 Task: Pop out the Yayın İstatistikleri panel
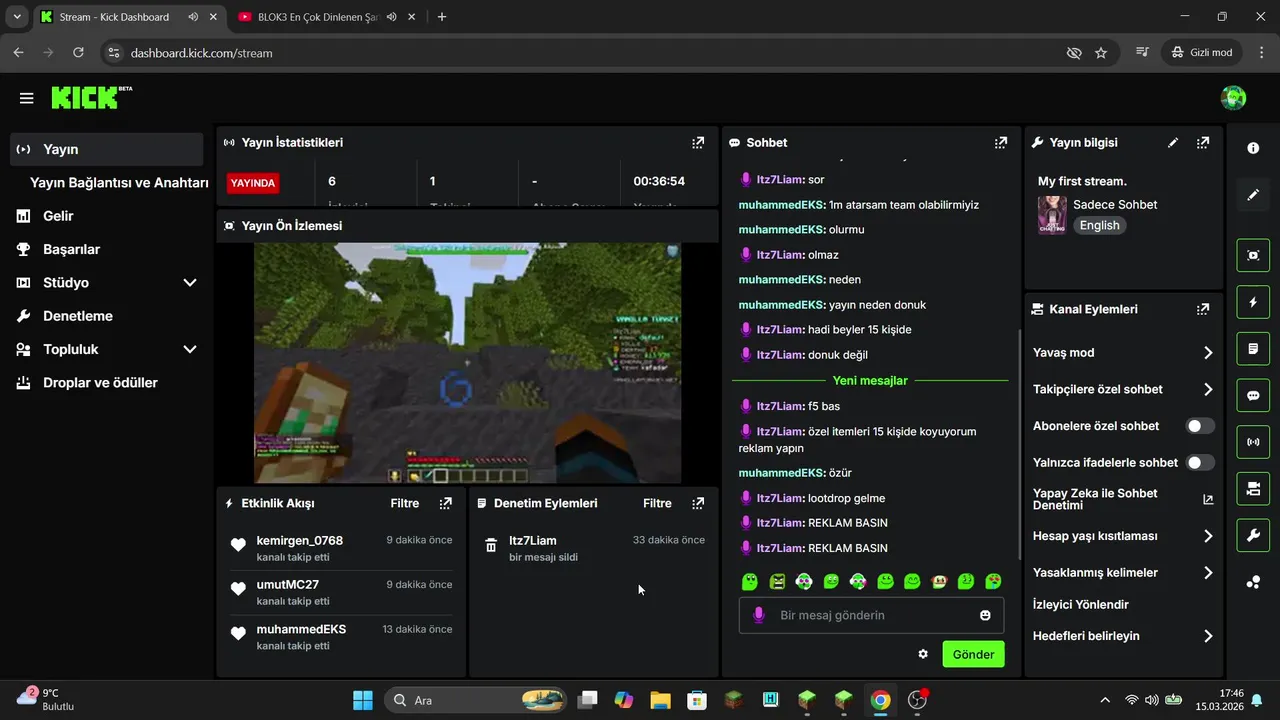click(x=698, y=143)
